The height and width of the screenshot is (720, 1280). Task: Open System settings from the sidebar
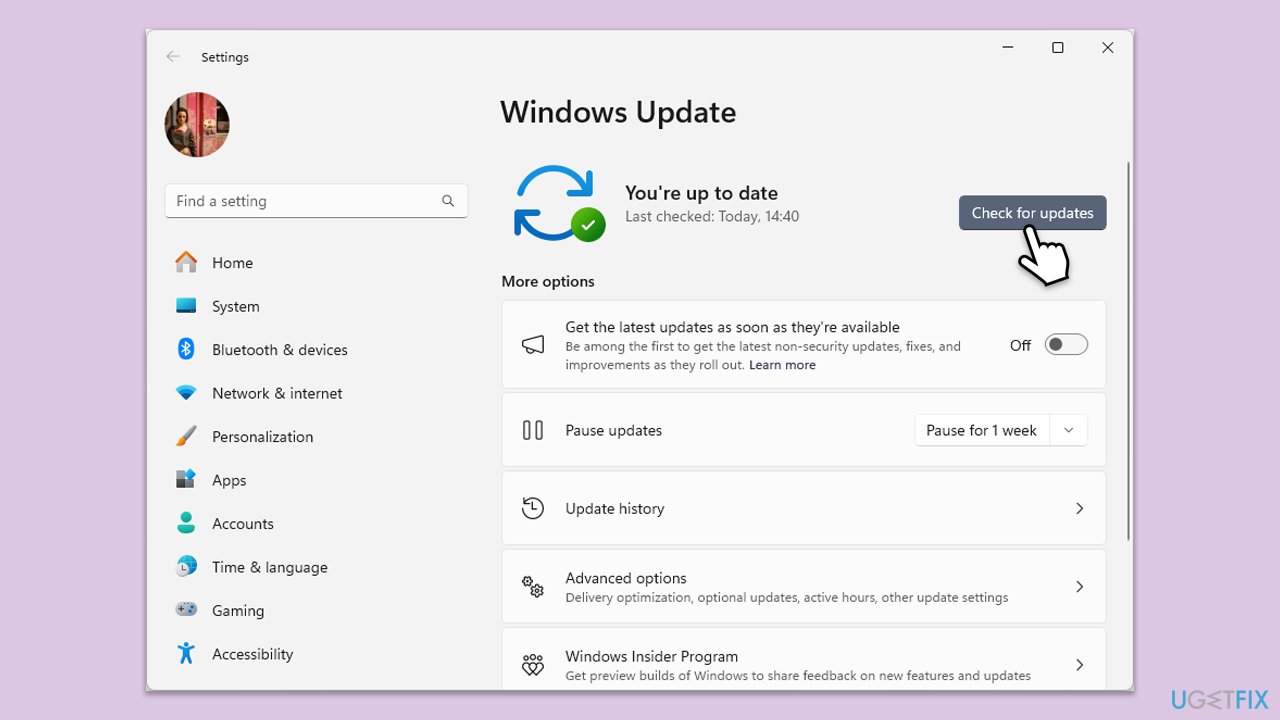click(x=235, y=306)
